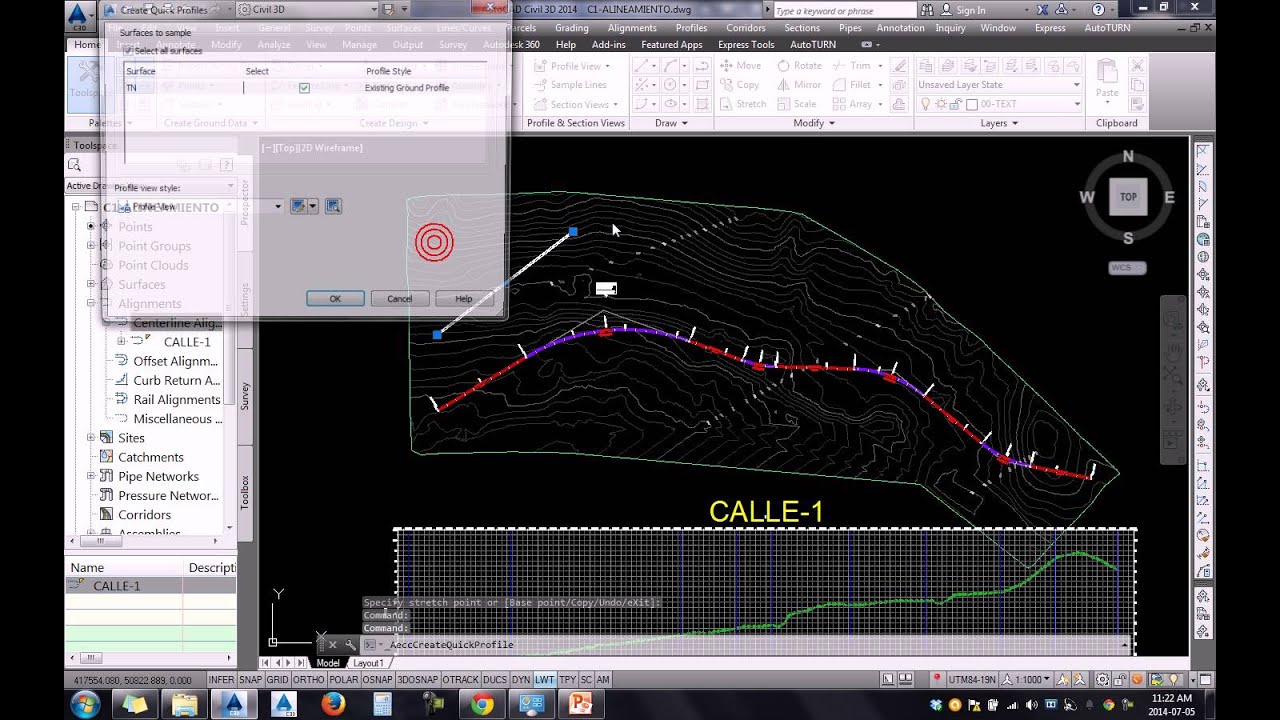Toggle POLAR tracking in status bar
The width and height of the screenshot is (1280, 720).
coord(344,680)
